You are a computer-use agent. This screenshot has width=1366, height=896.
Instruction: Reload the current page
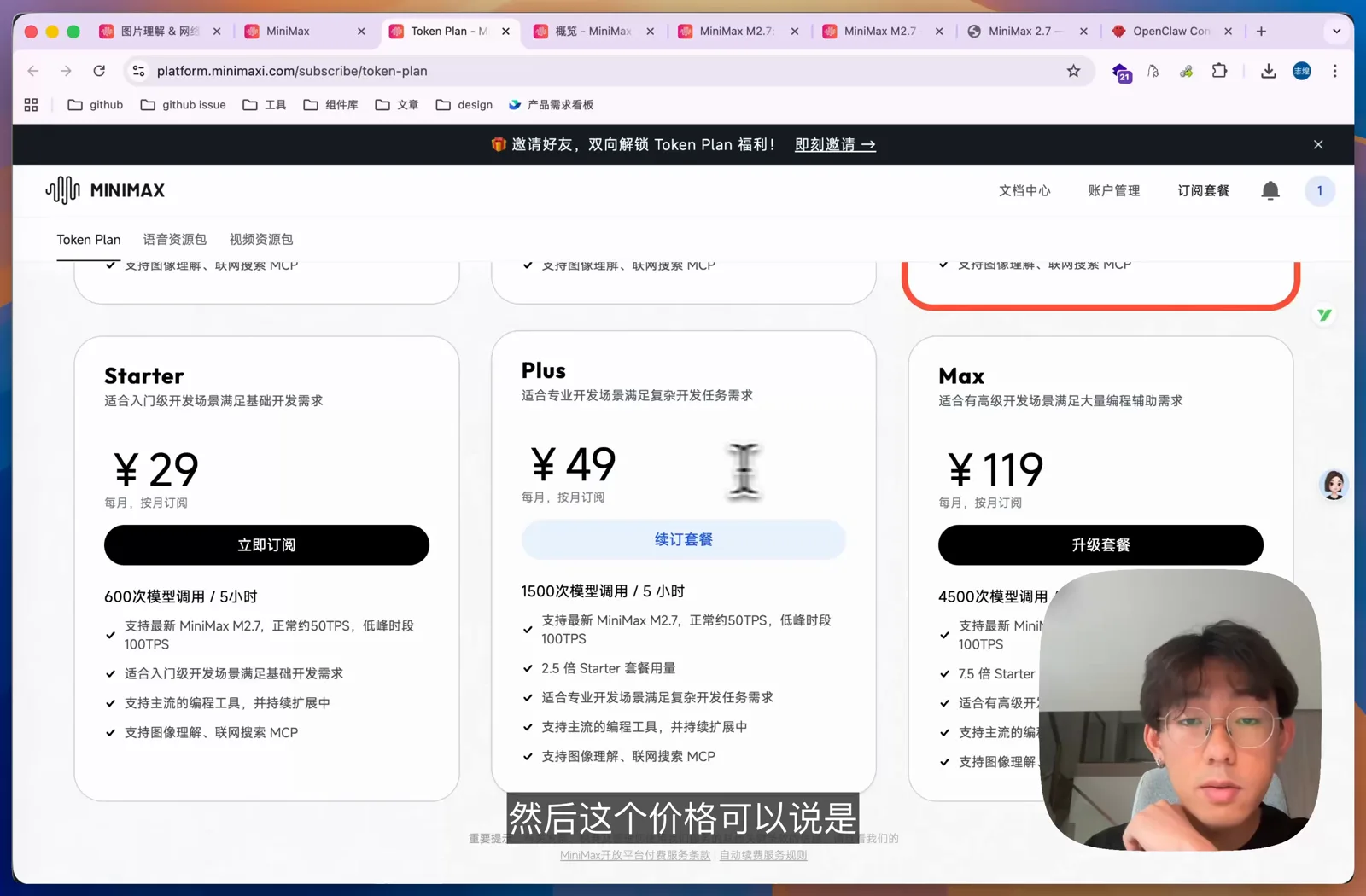tap(99, 71)
